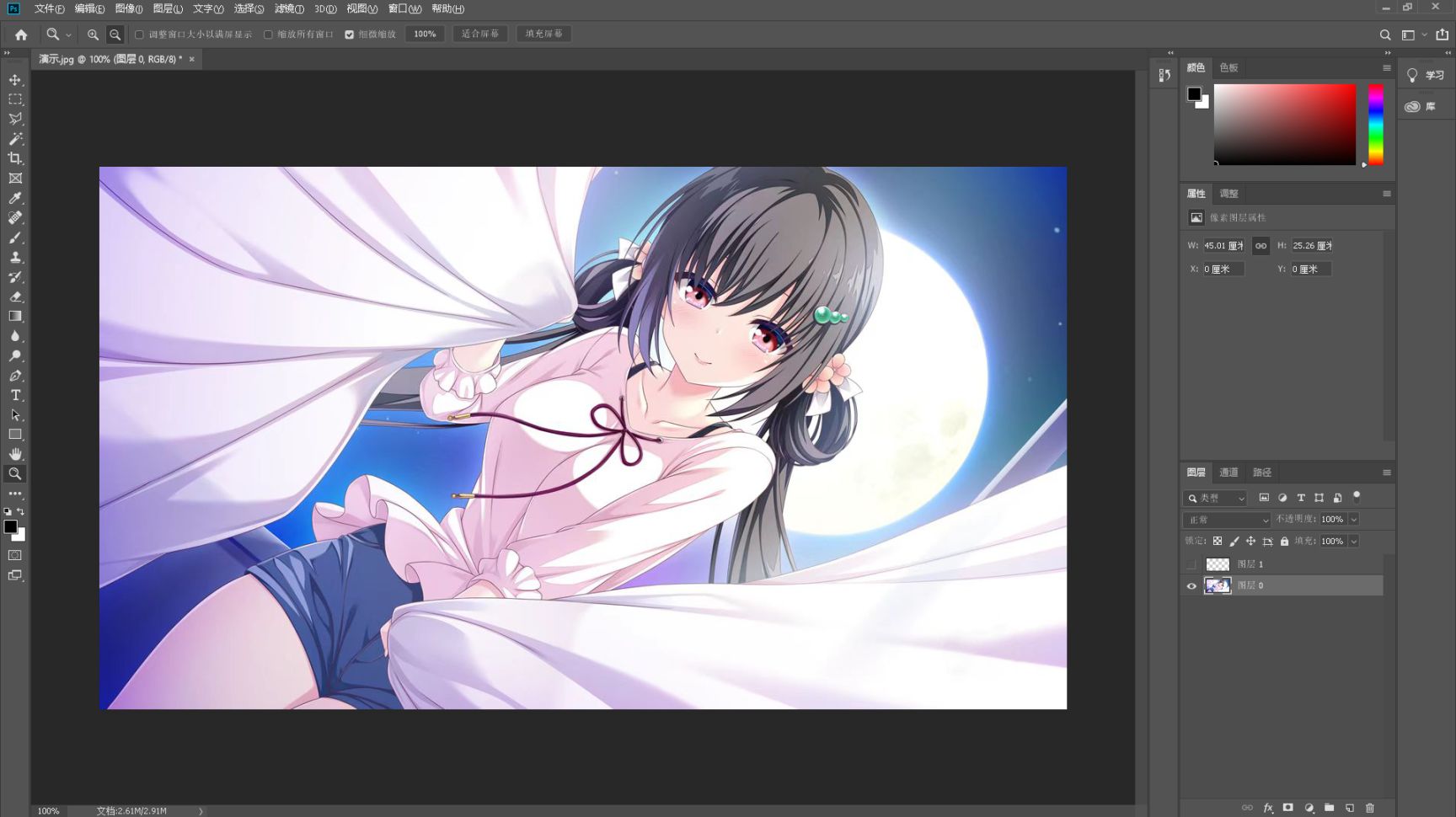Select the Crop tool
The image size is (1456, 817).
point(15,158)
